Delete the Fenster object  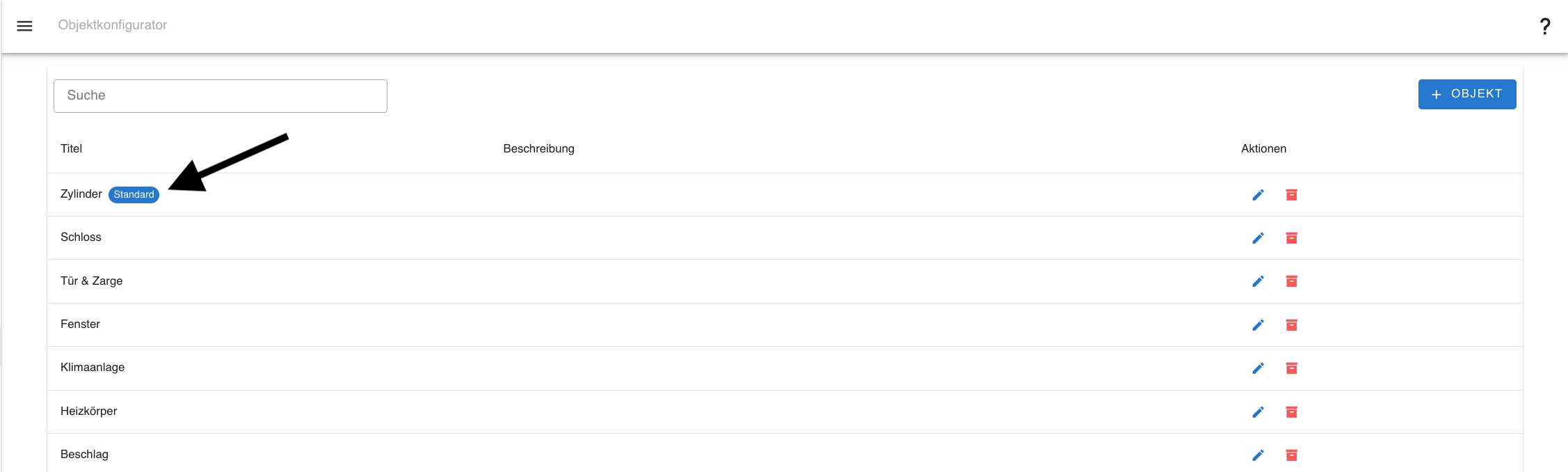[x=1291, y=325]
